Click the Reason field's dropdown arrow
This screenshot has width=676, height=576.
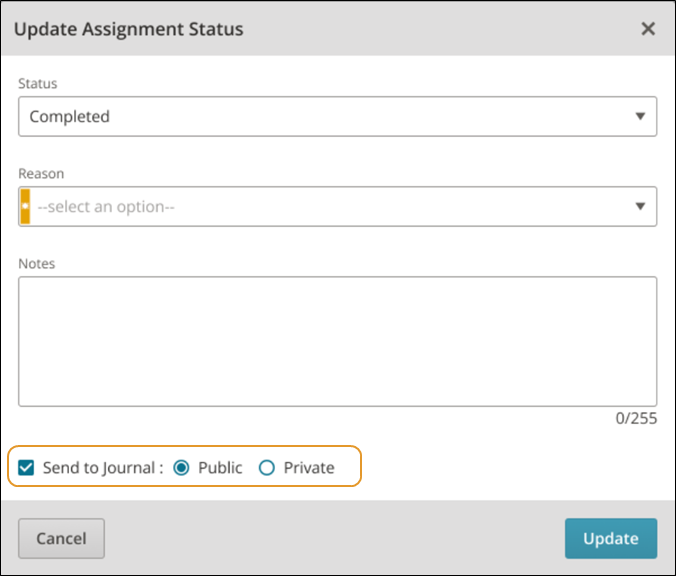pos(640,207)
